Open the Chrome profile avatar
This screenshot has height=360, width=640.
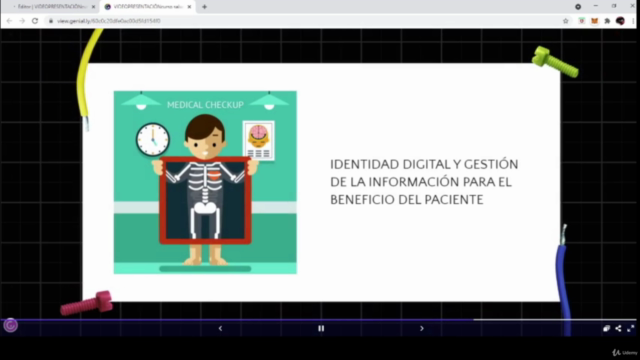point(620,21)
